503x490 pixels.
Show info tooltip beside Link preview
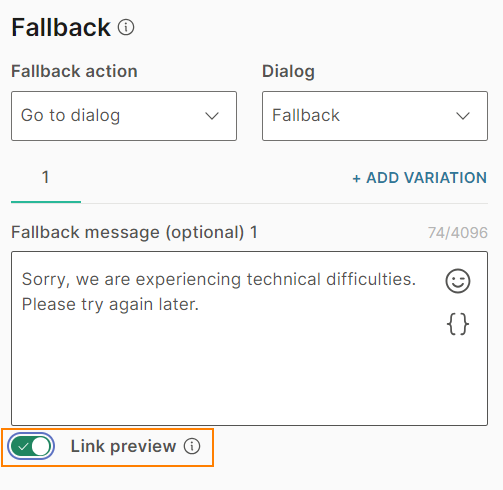192,446
